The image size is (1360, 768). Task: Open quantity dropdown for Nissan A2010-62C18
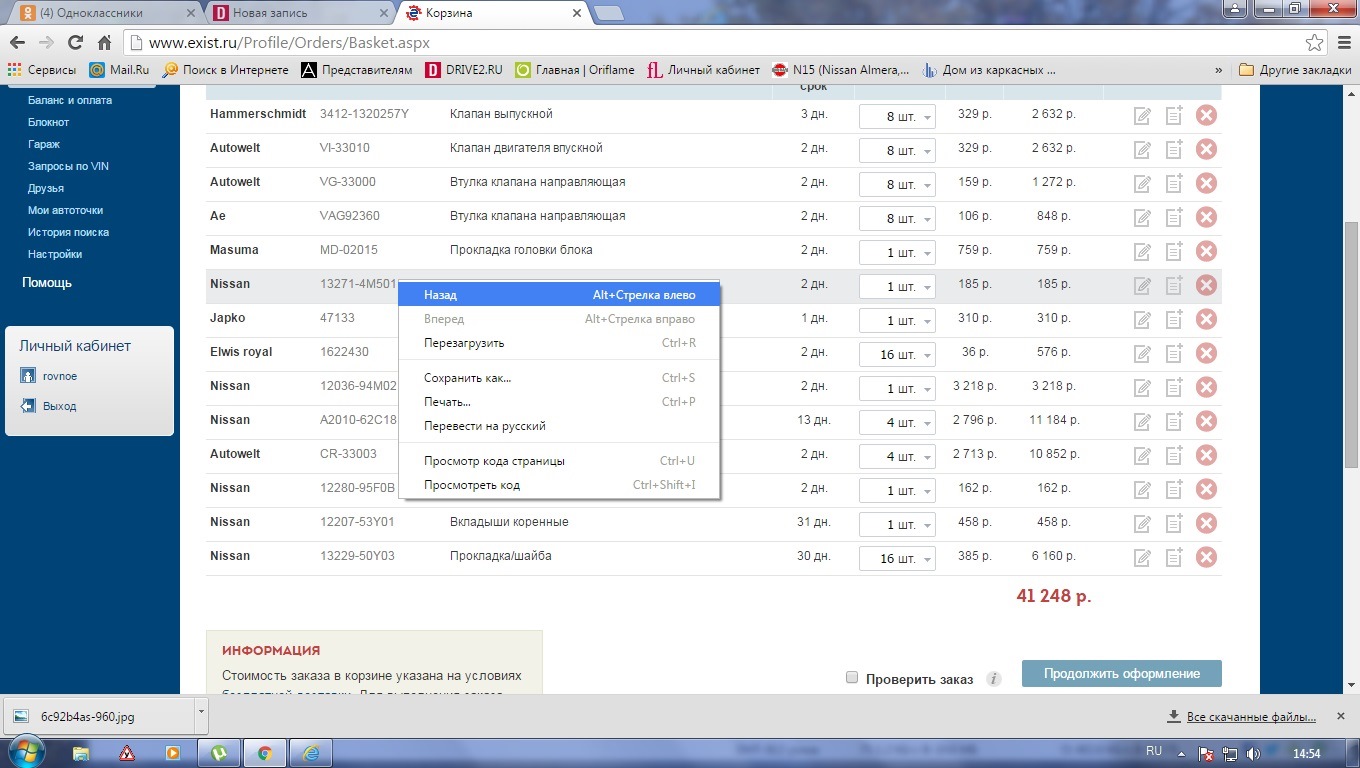tap(897, 423)
